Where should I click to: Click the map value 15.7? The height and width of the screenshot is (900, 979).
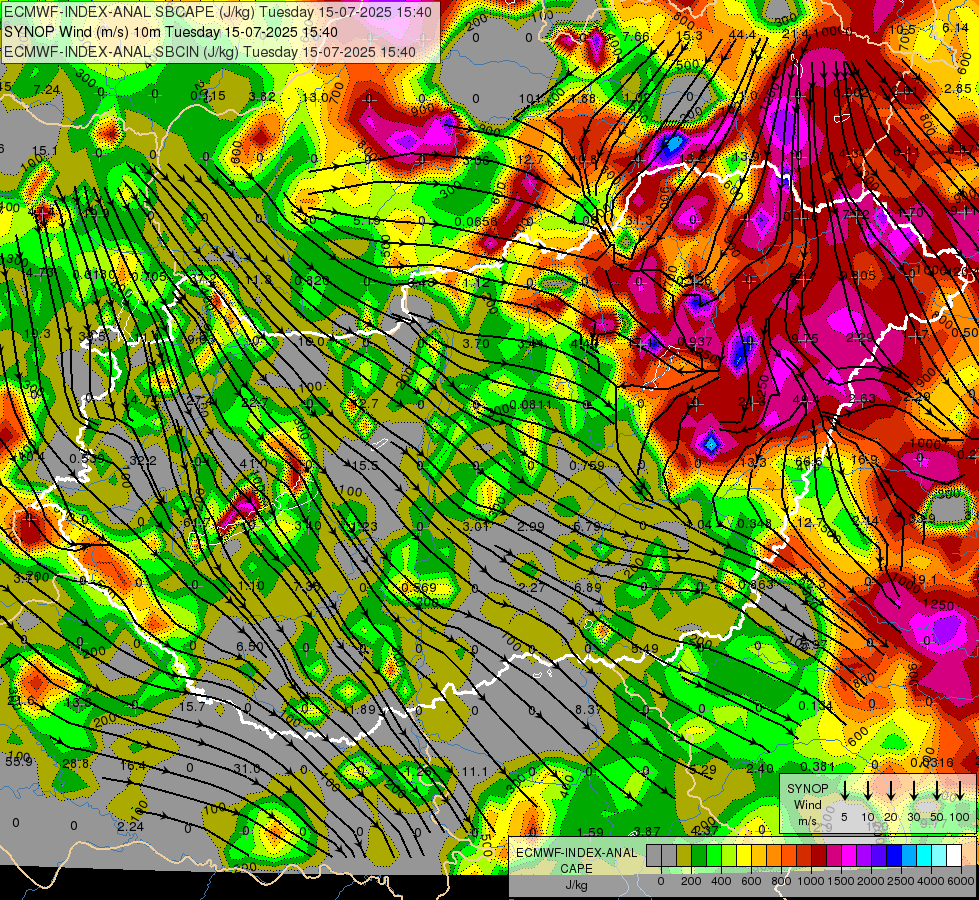(192, 706)
